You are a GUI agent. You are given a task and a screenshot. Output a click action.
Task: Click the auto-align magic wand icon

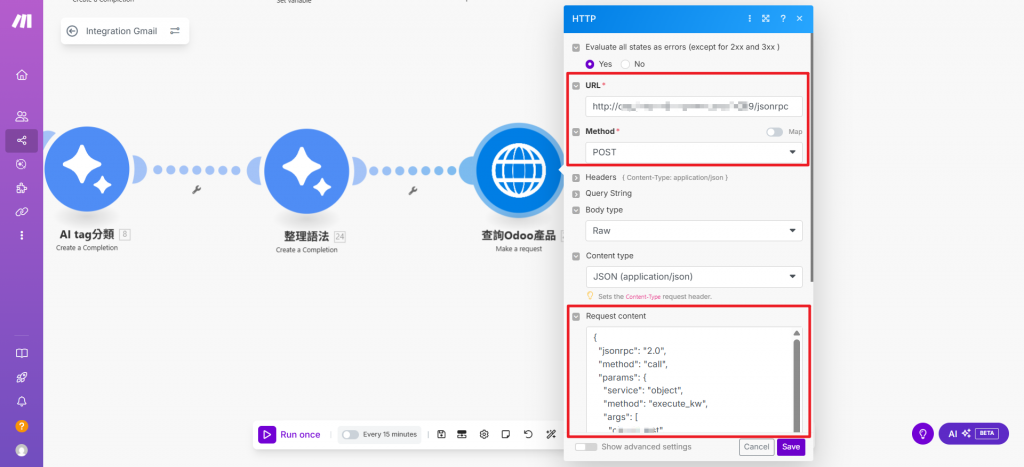tap(551, 434)
